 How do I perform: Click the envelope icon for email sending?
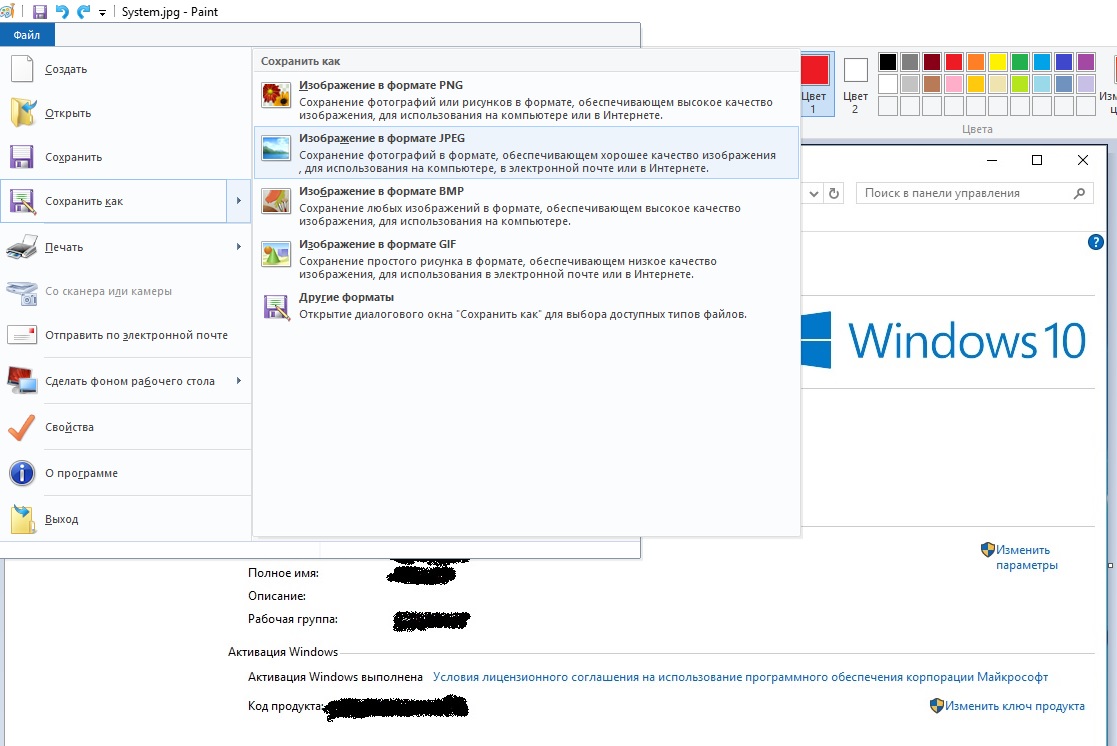22,335
